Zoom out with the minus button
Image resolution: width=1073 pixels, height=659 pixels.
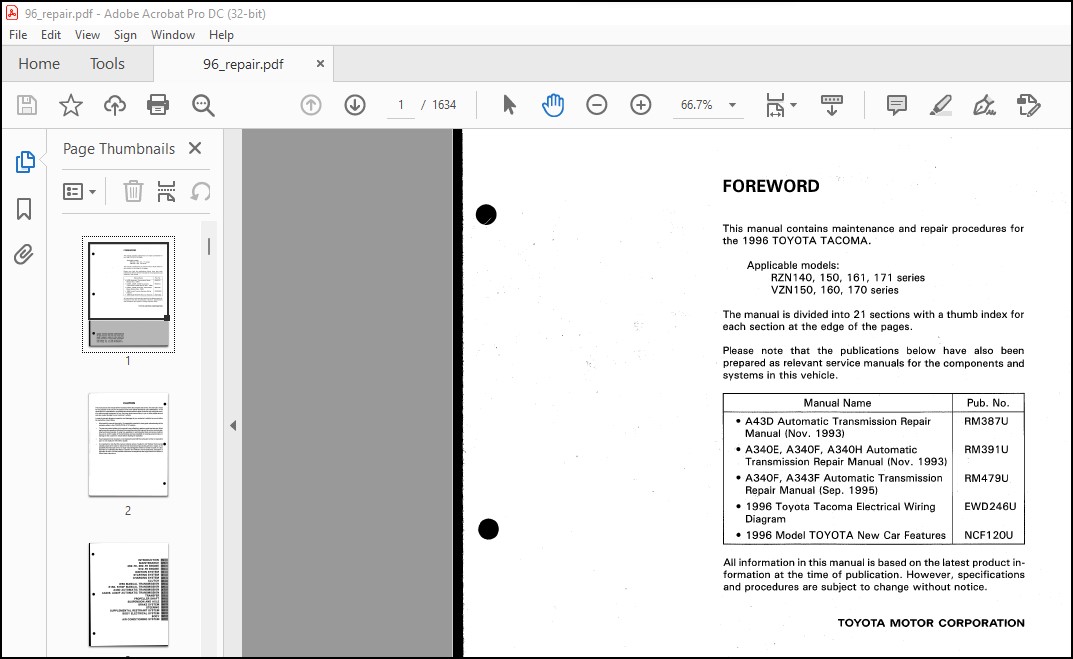click(x=597, y=105)
